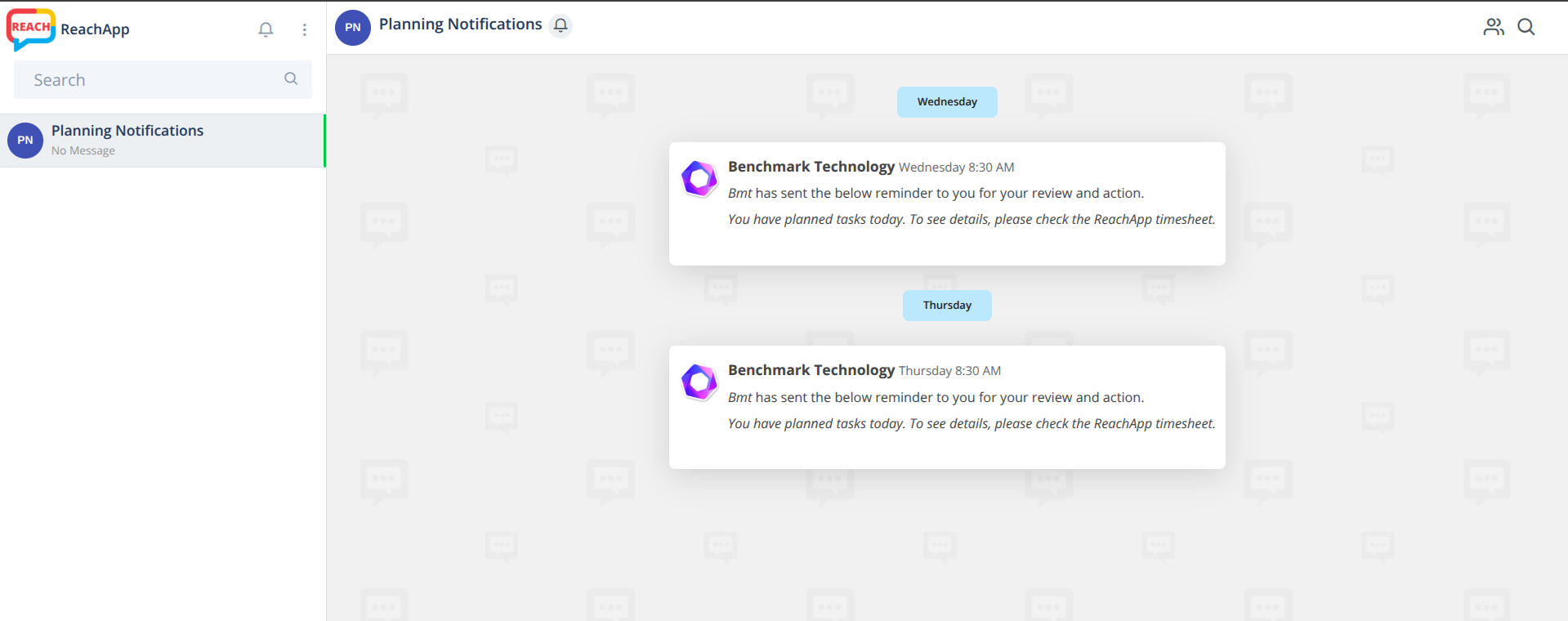Click the magnifier icon inside the sidebar search box

click(291, 78)
